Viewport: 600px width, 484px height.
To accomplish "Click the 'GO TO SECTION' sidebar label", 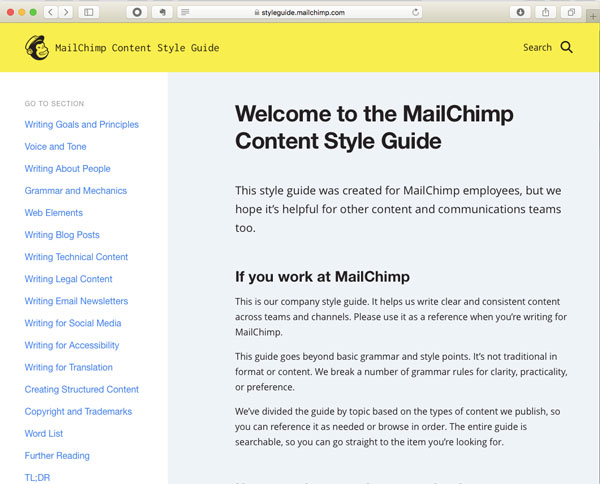I will point(54,104).
